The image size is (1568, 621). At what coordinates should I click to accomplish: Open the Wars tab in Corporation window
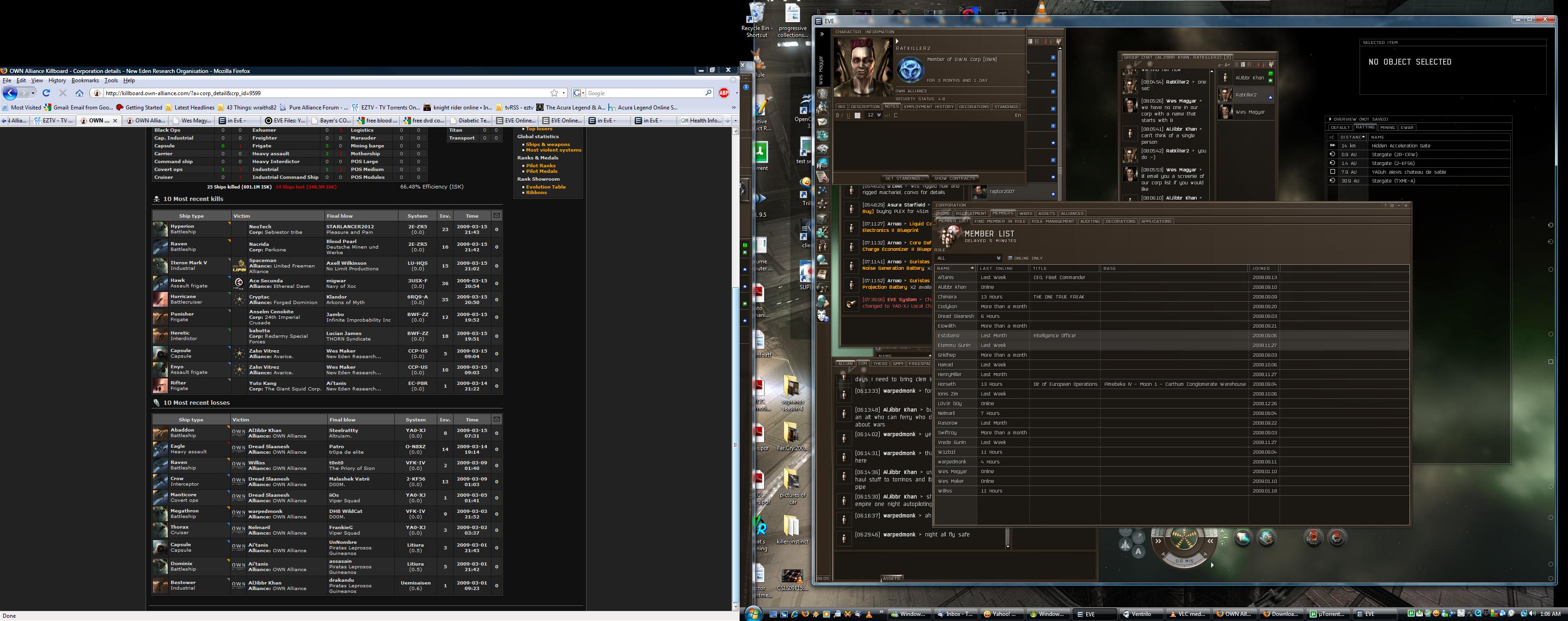click(x=1026, y=213)
